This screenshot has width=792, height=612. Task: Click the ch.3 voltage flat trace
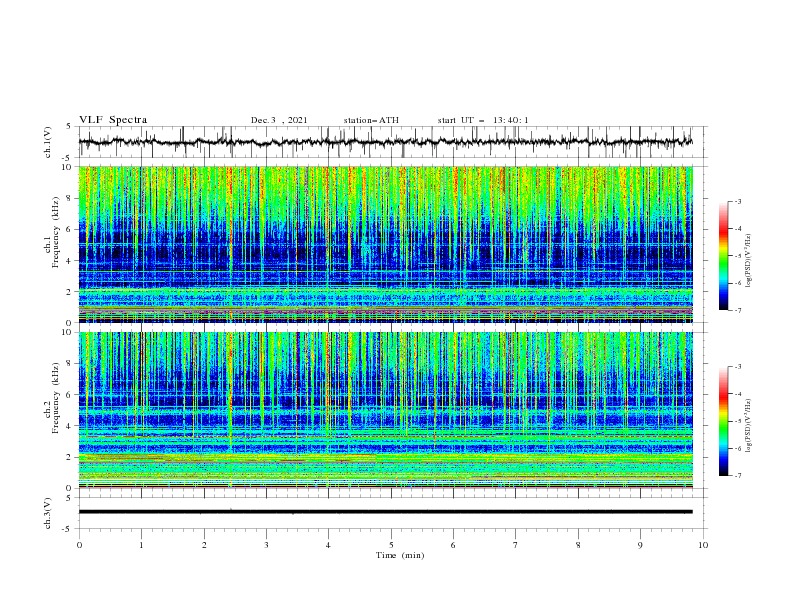tap(385, 512)
